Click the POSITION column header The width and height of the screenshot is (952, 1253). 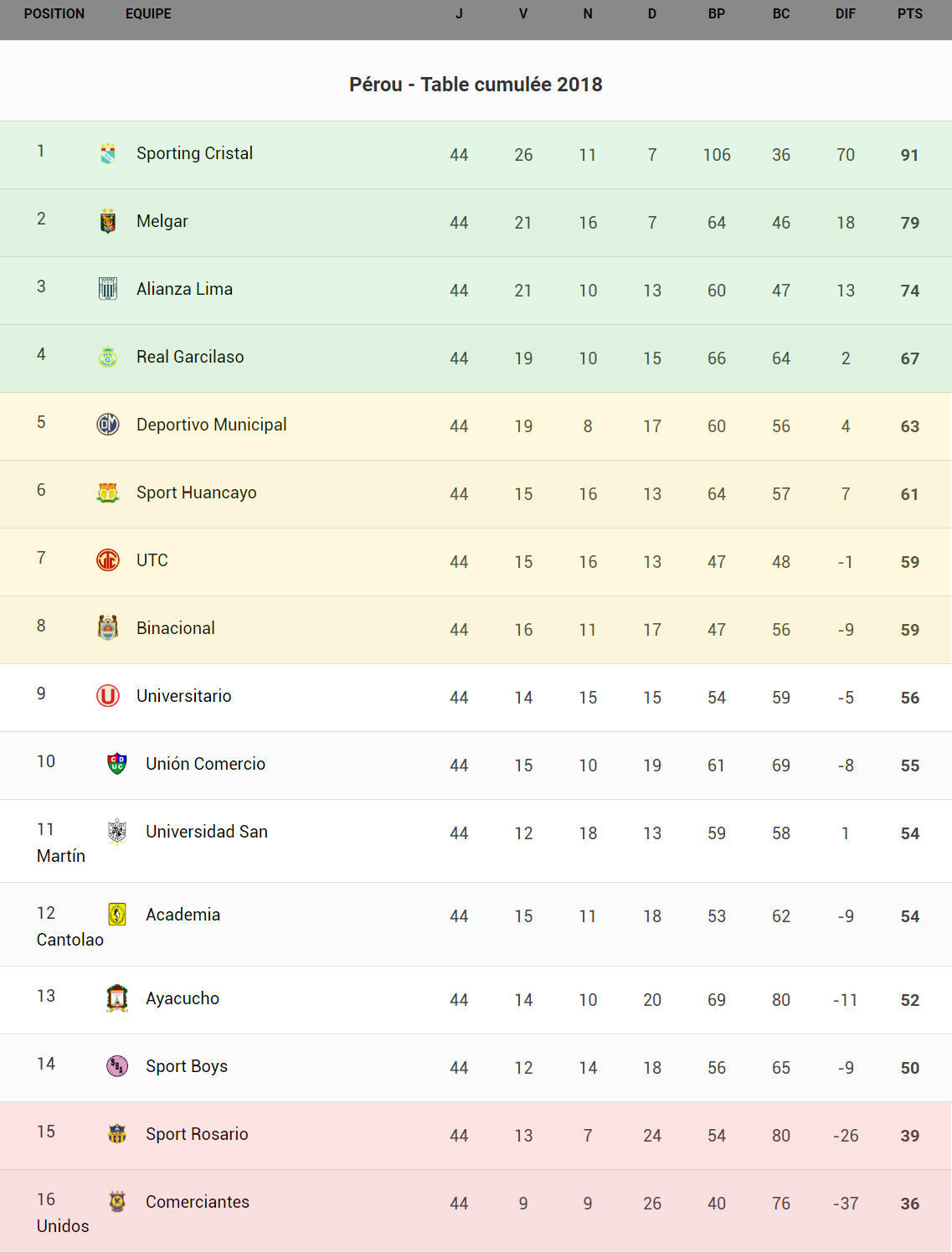coord(54,14)
